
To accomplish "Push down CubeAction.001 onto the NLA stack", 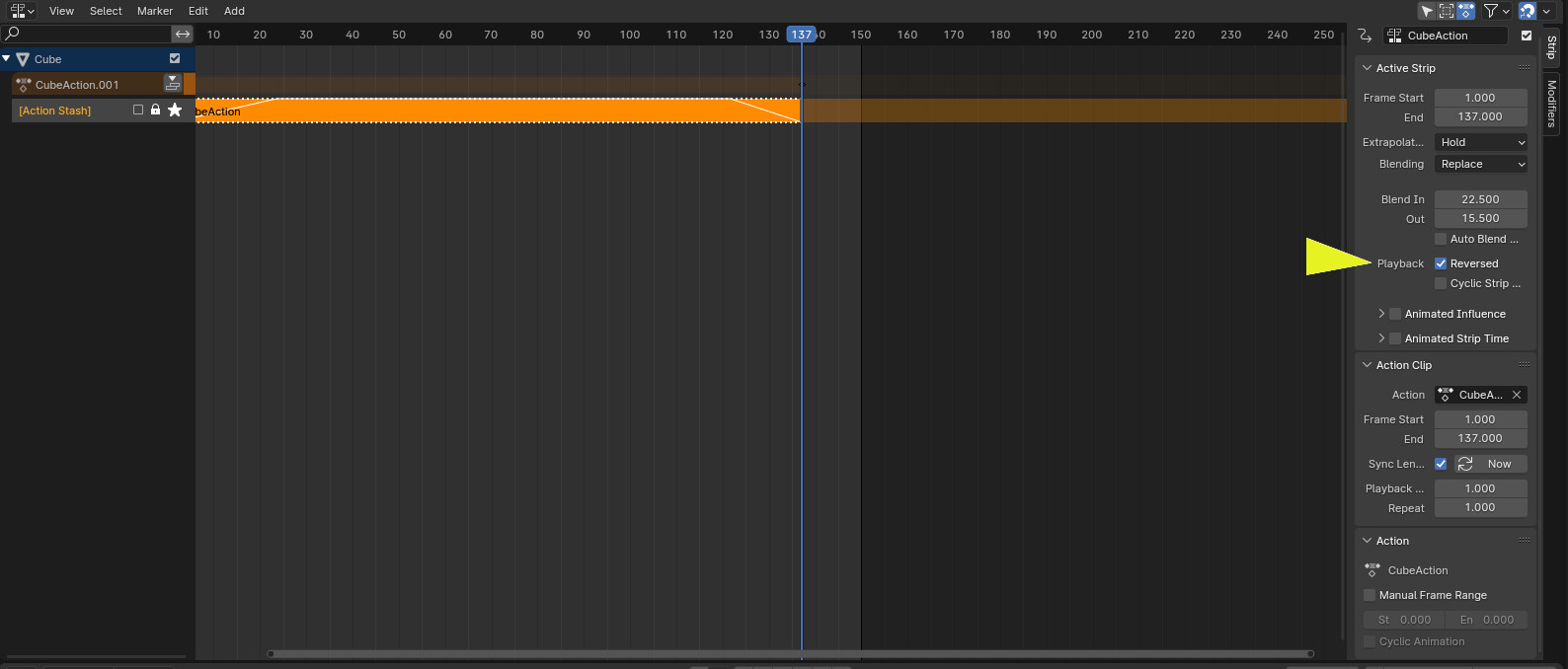I will [173, 84].
